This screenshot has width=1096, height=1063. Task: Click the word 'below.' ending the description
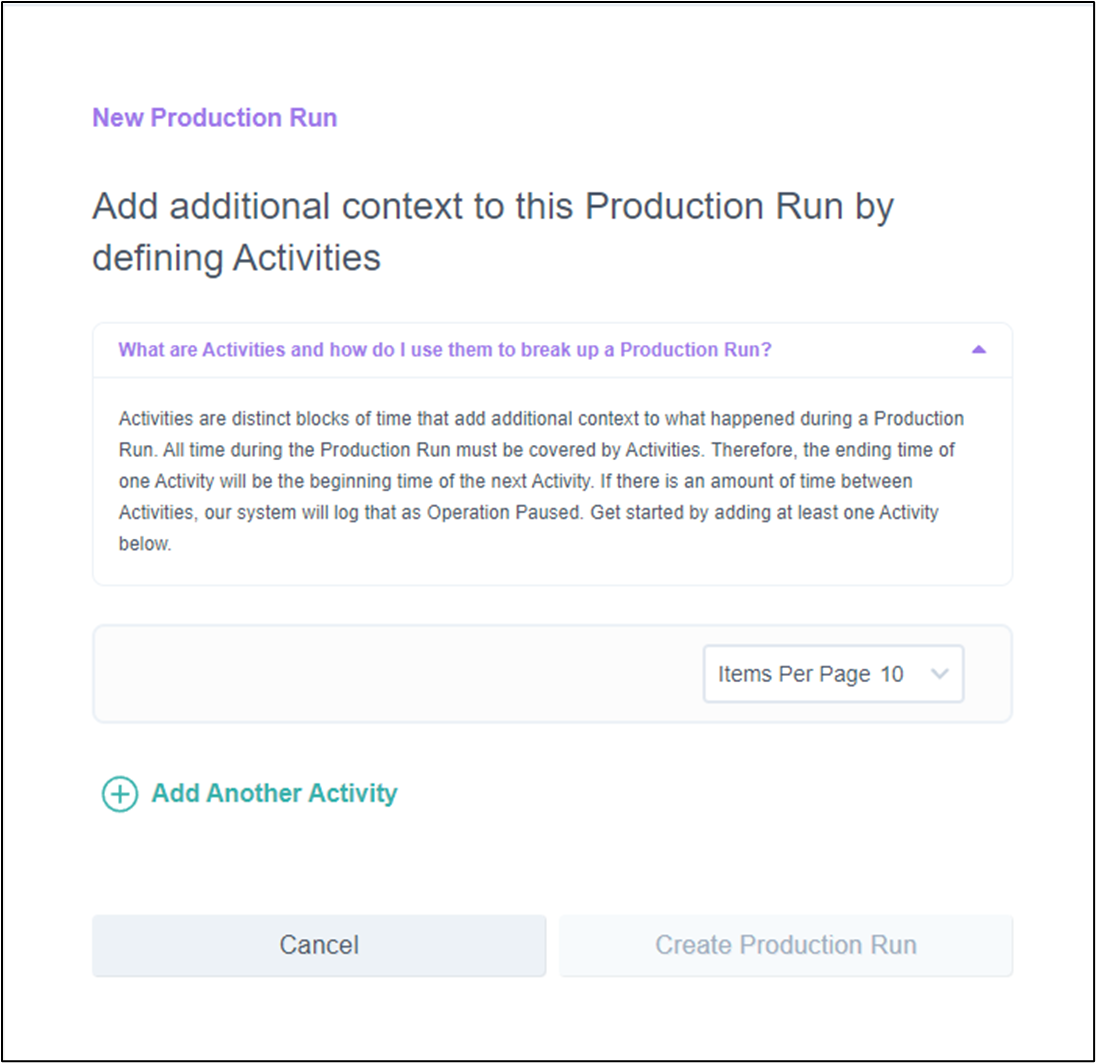[145, 544]
